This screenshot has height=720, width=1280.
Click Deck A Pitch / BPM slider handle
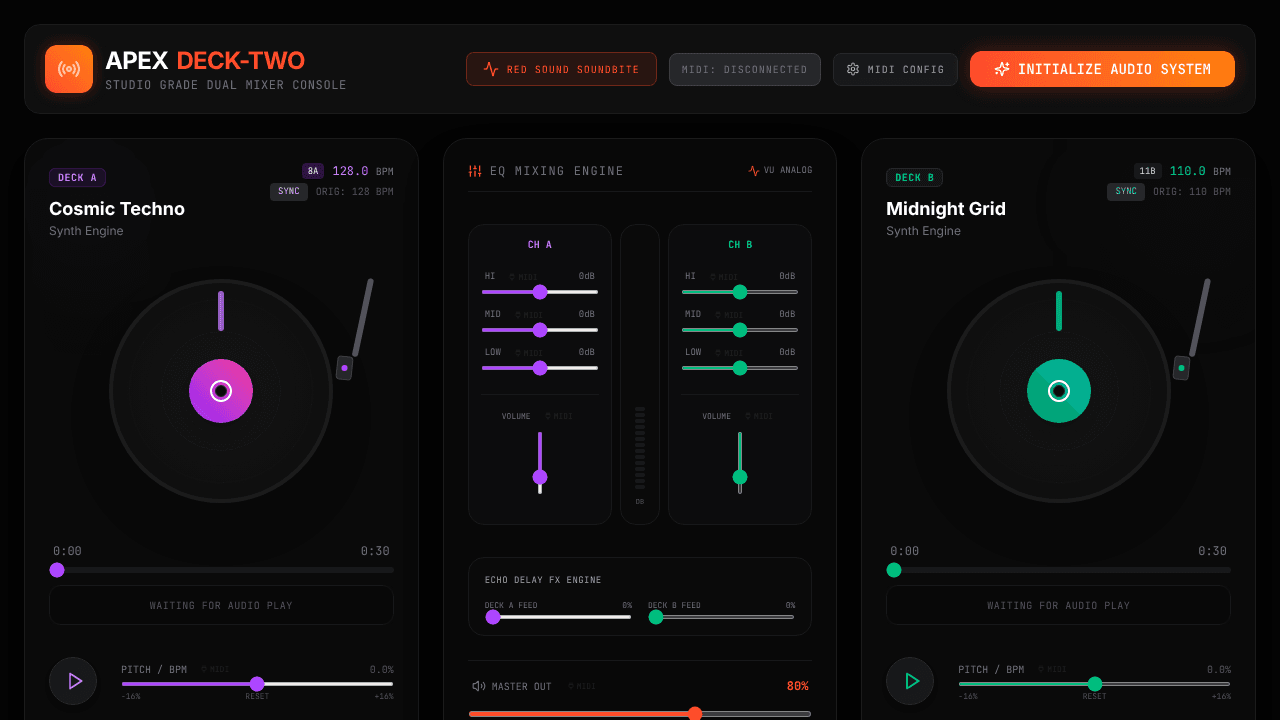(257, 684)
